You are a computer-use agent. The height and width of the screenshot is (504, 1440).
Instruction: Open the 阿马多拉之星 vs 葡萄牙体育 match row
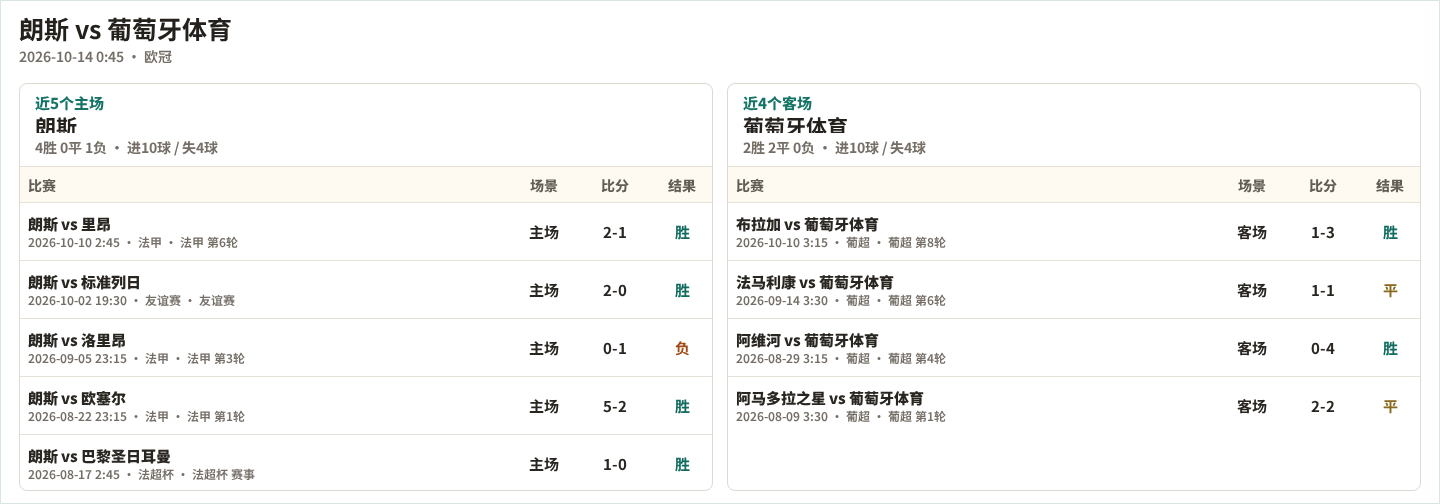coord(1074,406)
